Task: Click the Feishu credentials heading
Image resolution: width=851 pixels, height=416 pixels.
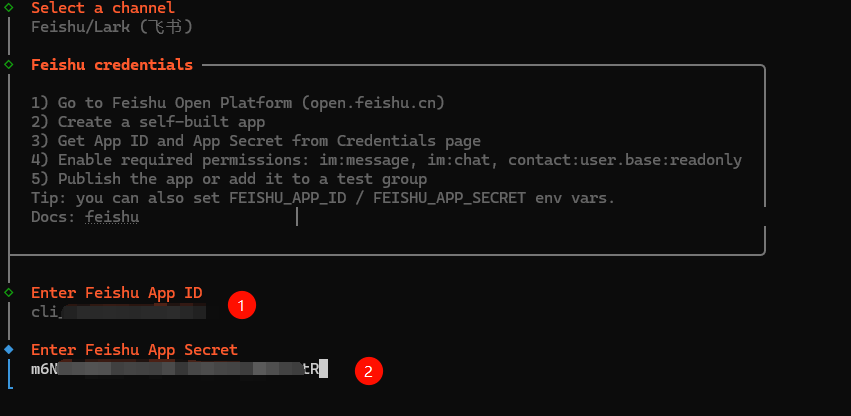Action: pos(112,65)
